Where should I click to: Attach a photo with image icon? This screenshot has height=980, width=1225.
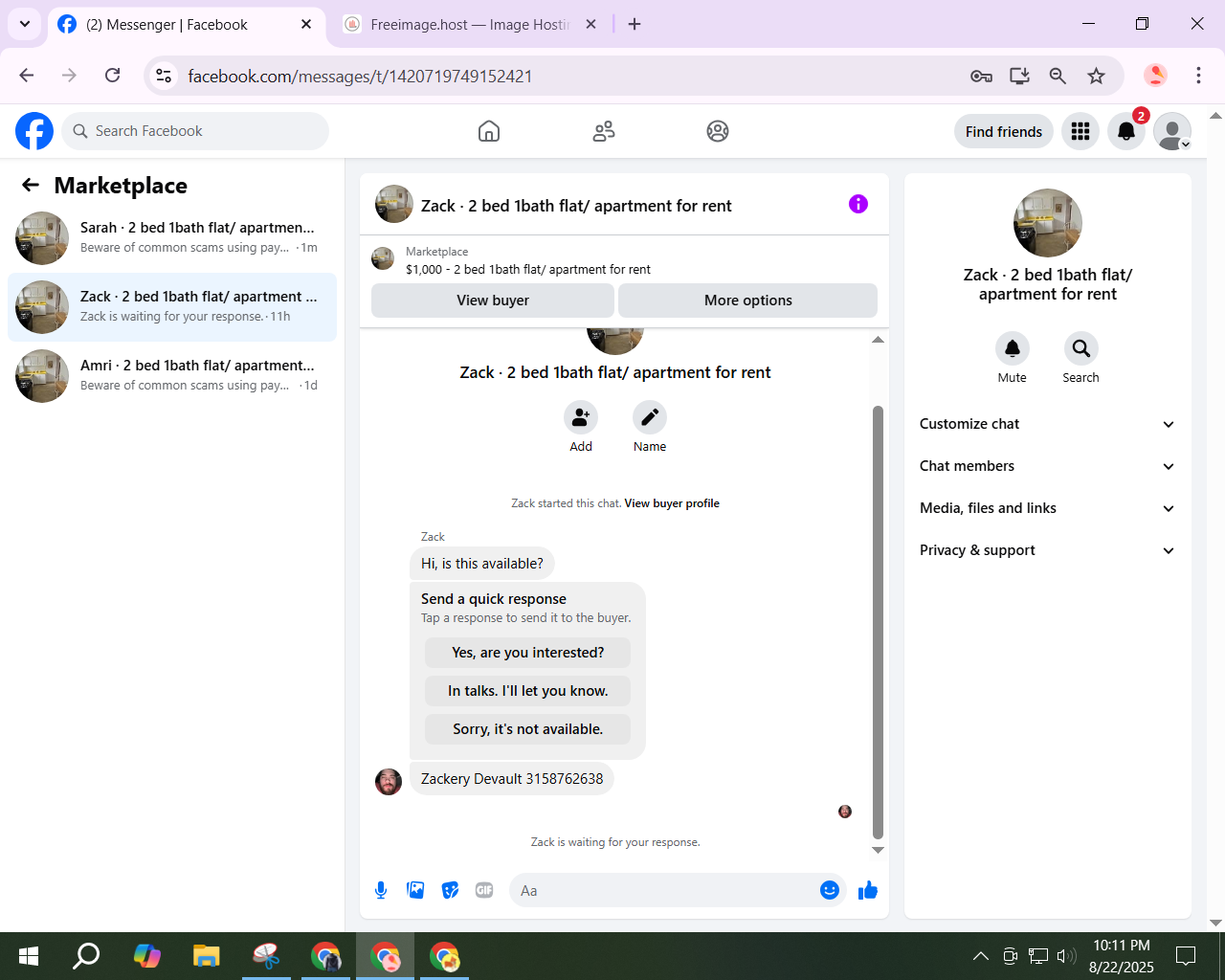tap(415, 891)
